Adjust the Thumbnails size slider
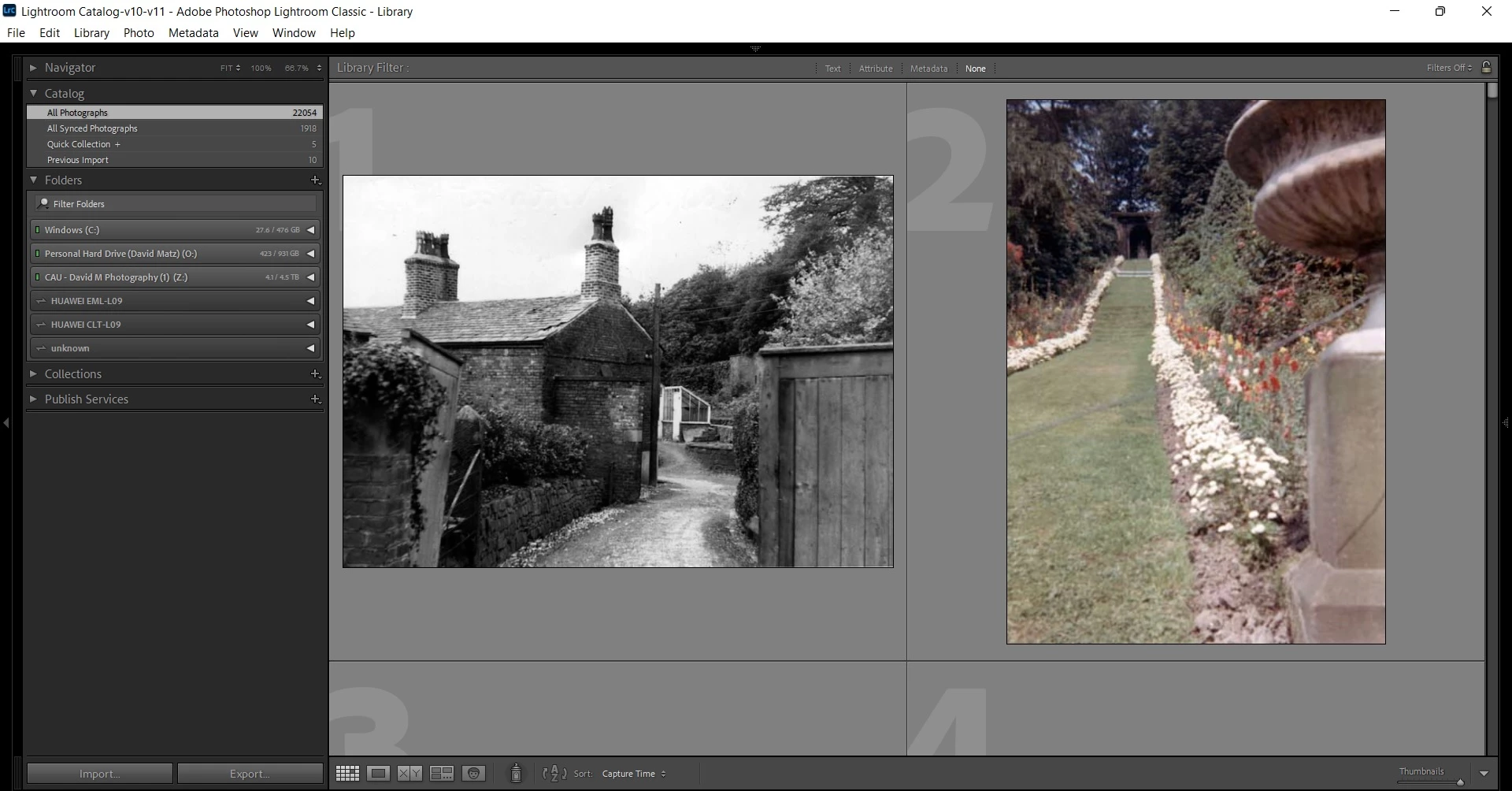The height and width of the screenshot is (791, 1512). click(1459, 782)
